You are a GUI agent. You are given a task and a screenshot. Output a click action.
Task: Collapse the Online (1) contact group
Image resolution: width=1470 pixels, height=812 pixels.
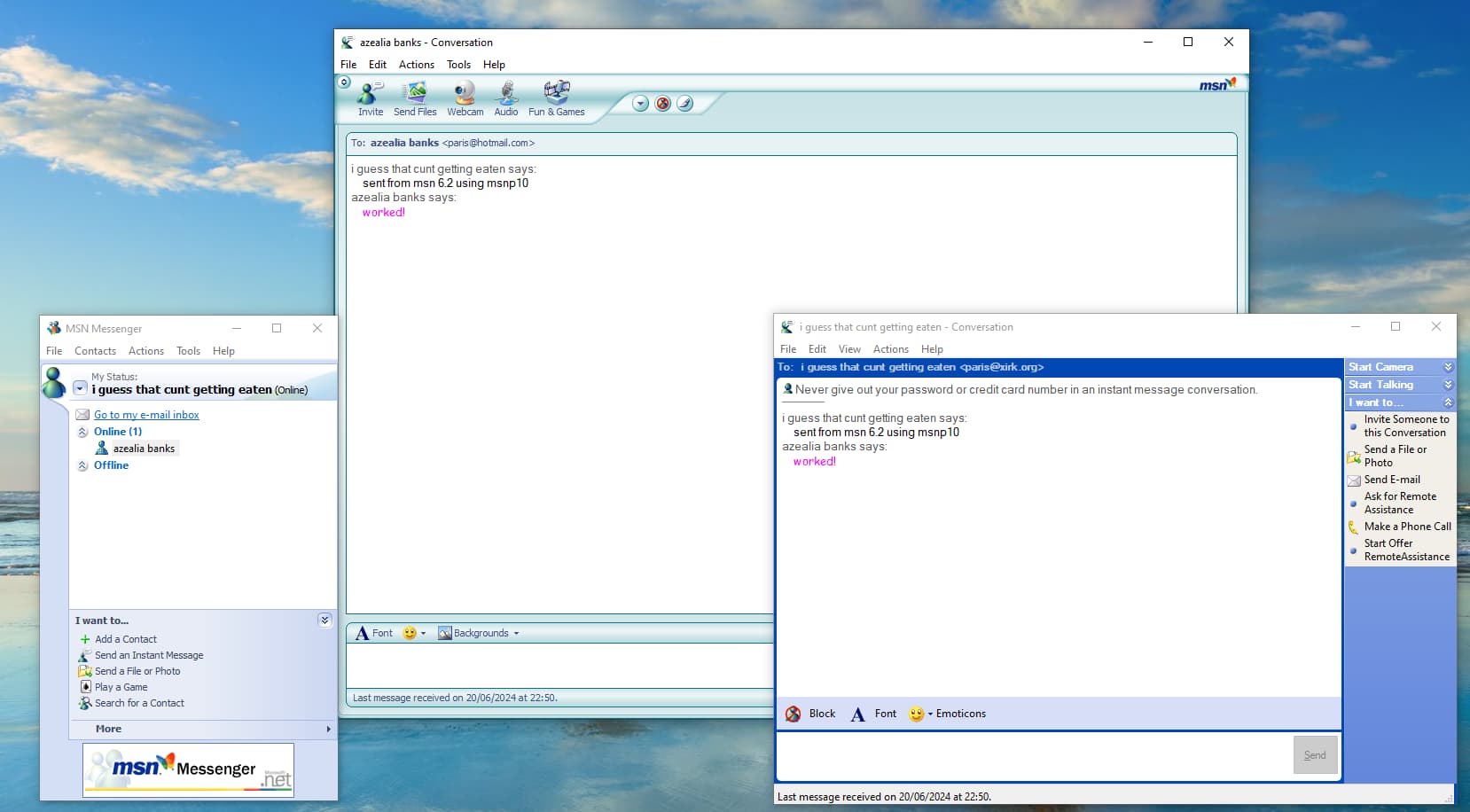[x=83, y=432]
